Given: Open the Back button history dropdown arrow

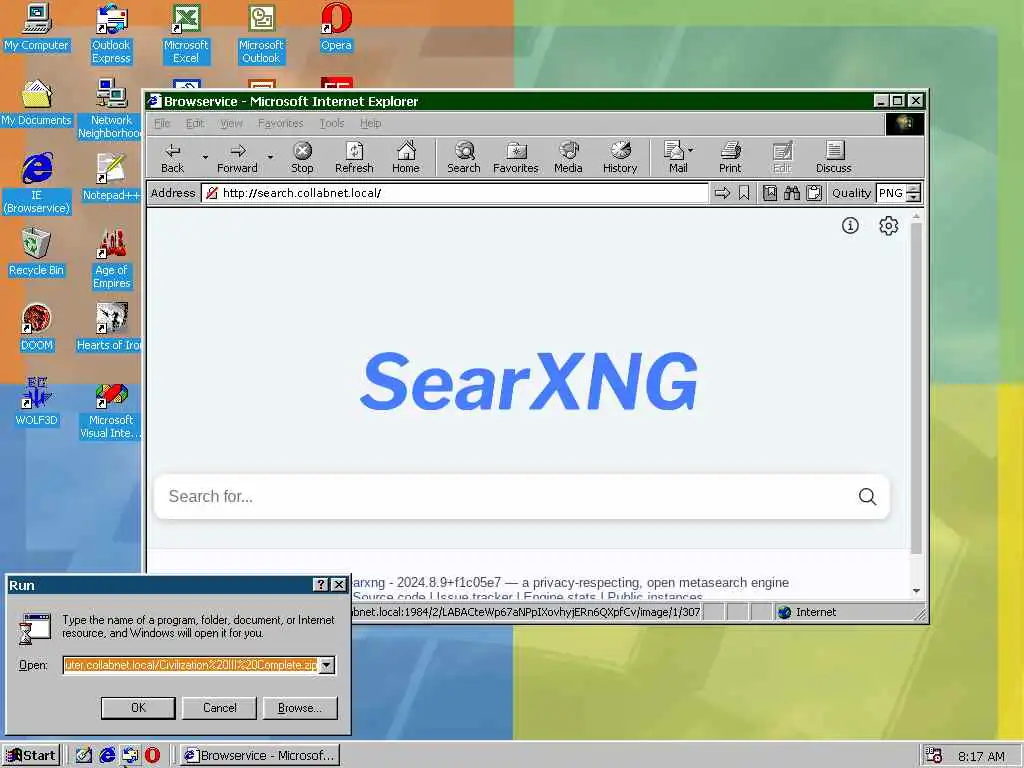Looking at the screenshot, I should [205, 157].
